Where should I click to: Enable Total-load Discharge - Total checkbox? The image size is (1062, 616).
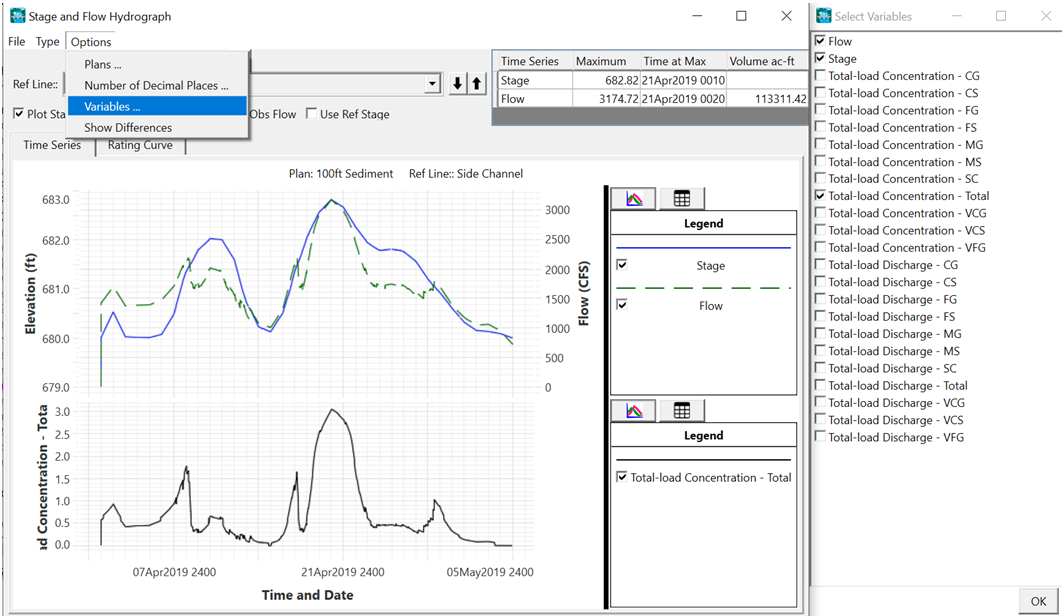tap(821, 385)
